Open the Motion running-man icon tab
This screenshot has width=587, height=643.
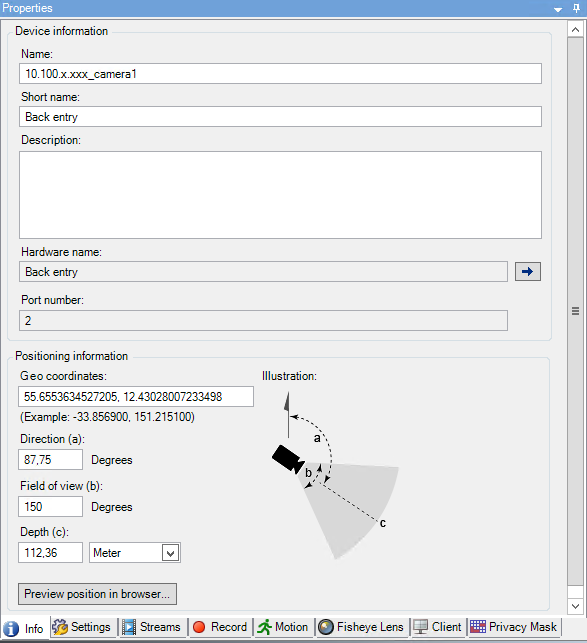[x=265, y=627]
